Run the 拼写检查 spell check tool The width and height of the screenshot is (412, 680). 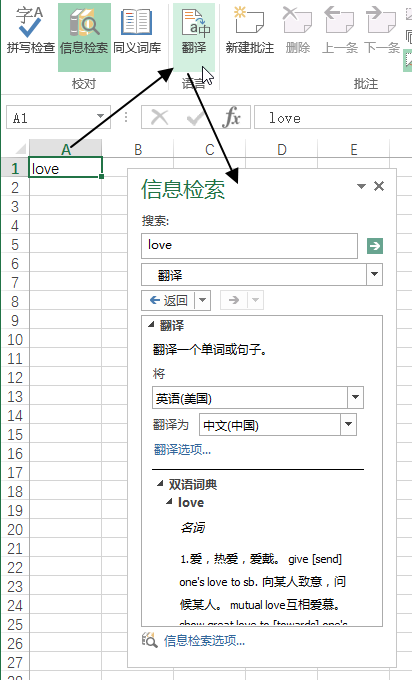click(x=30, y=31)
